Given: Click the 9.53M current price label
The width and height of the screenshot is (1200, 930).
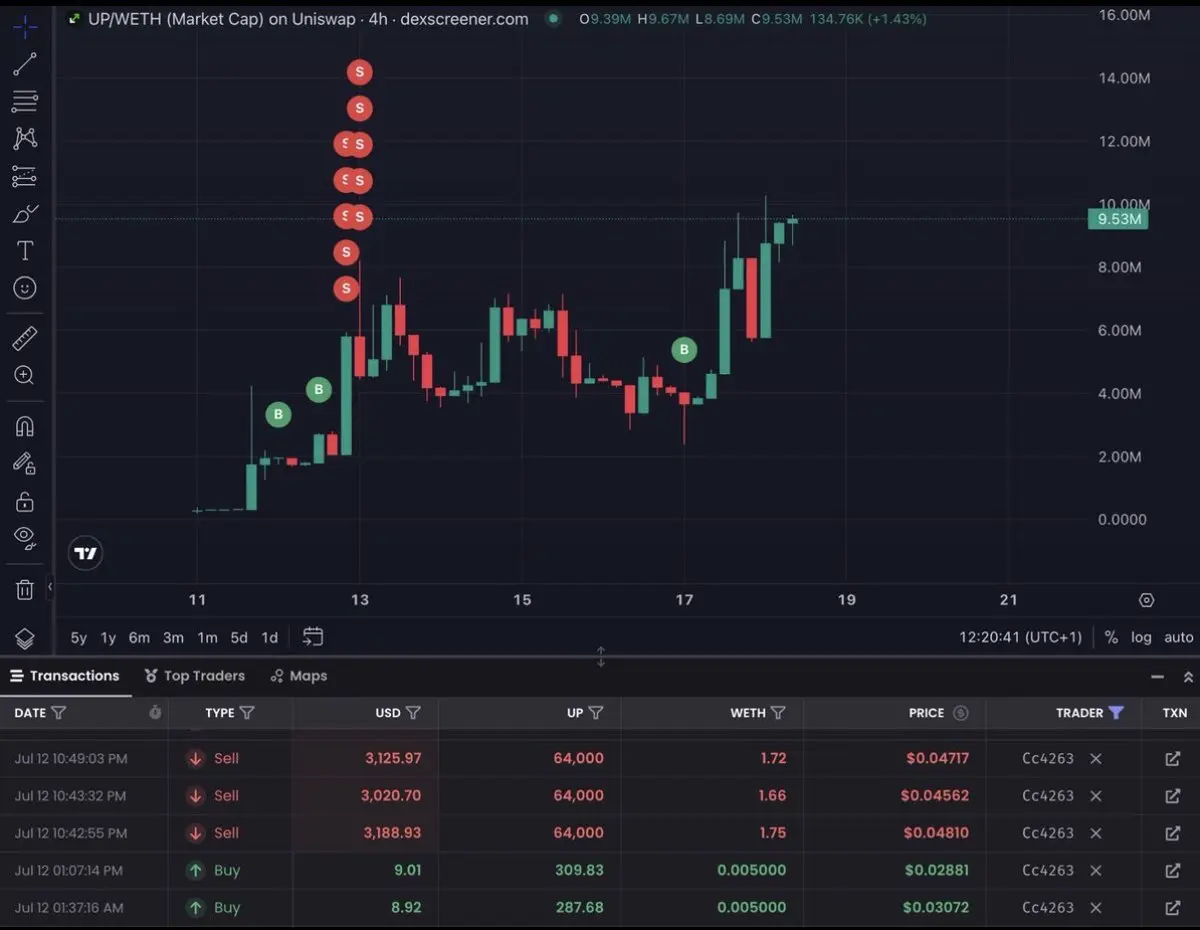Looking at the screenshot, I should (1118, 219).
